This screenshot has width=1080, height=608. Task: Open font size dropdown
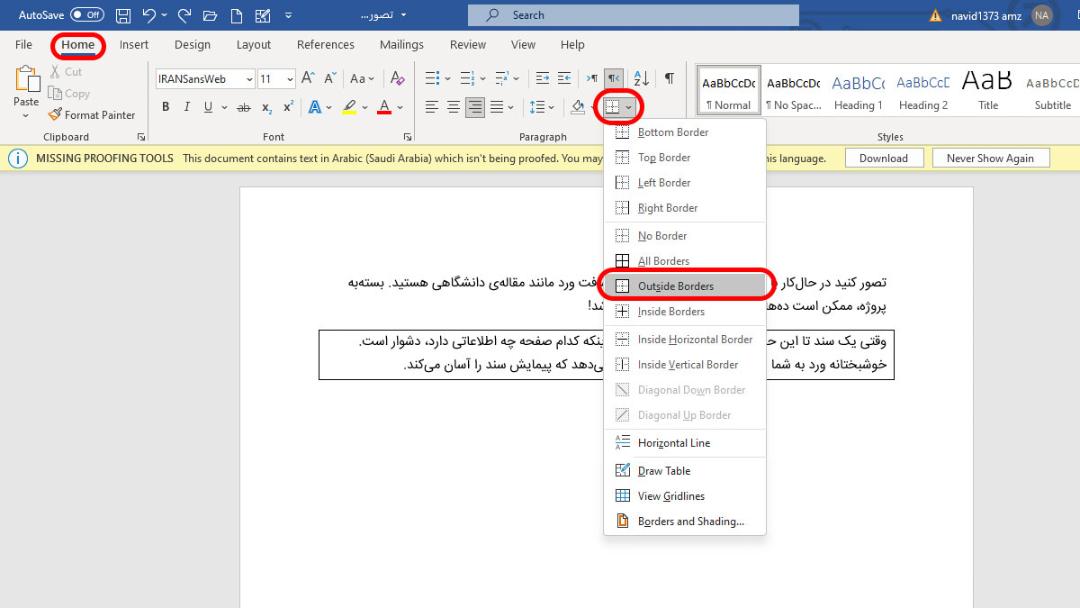click(290, 79)
